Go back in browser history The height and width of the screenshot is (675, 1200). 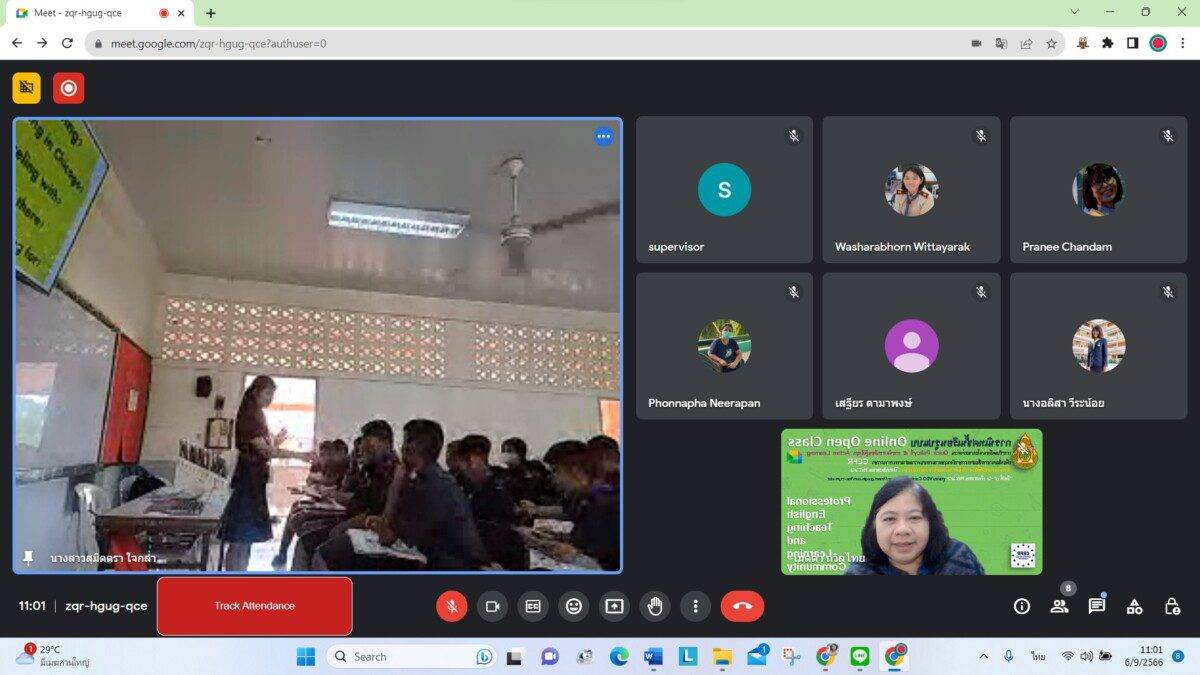pos(17,43)
